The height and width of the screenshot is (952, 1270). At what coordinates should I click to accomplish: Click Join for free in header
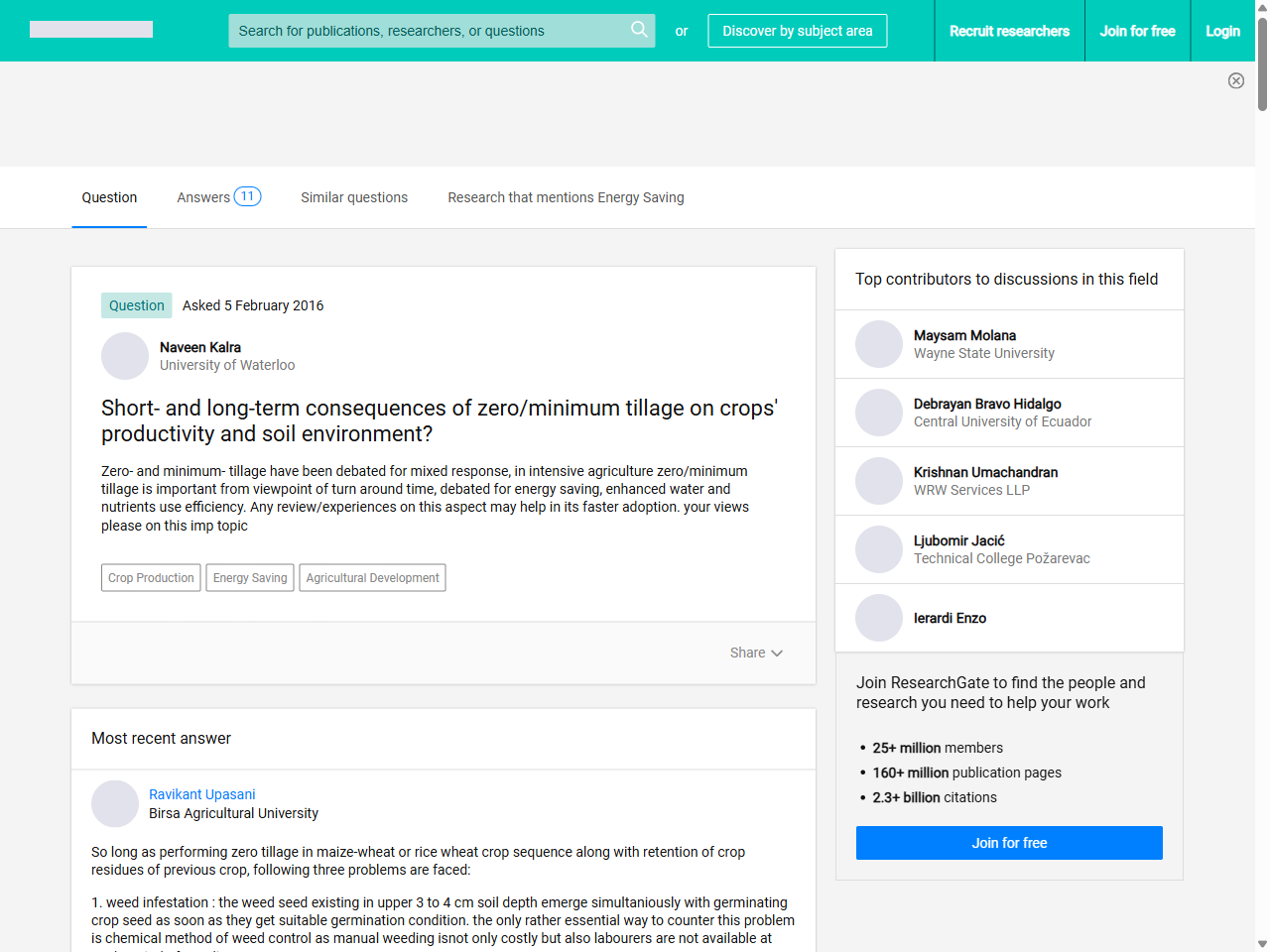[1137, 31]
